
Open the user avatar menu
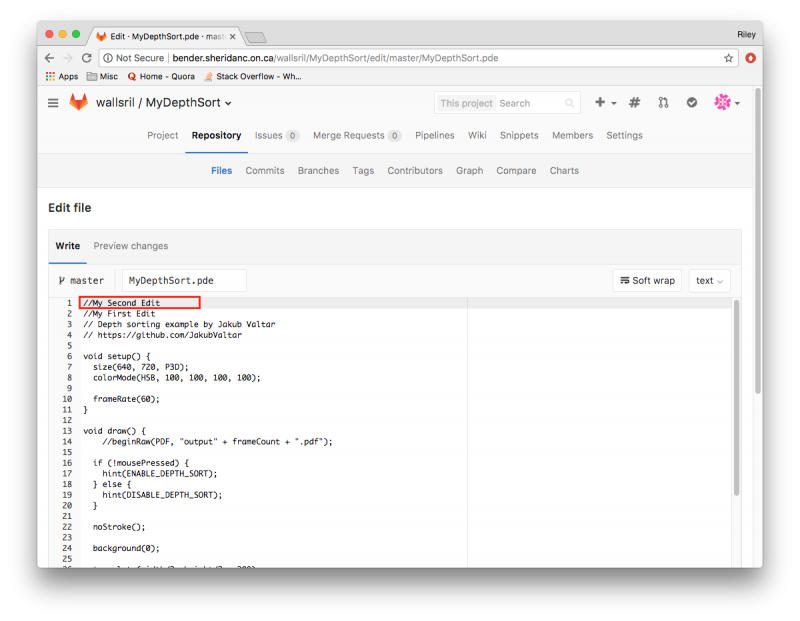[x=722, y=103]
